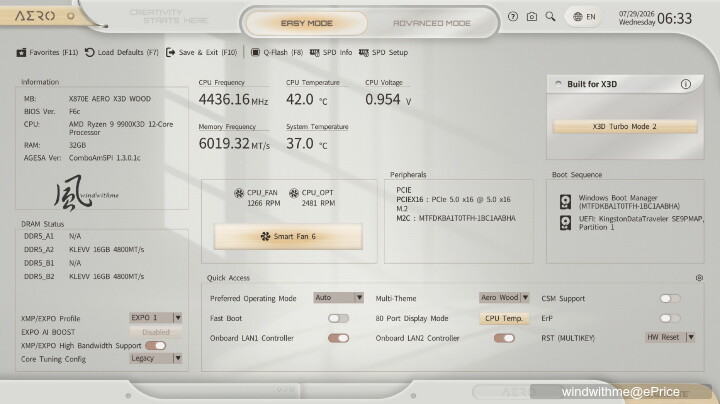Open RST (MULTIKEY) HW Reset dropdown
Viewport: 720px width, 404px height.
670,337
